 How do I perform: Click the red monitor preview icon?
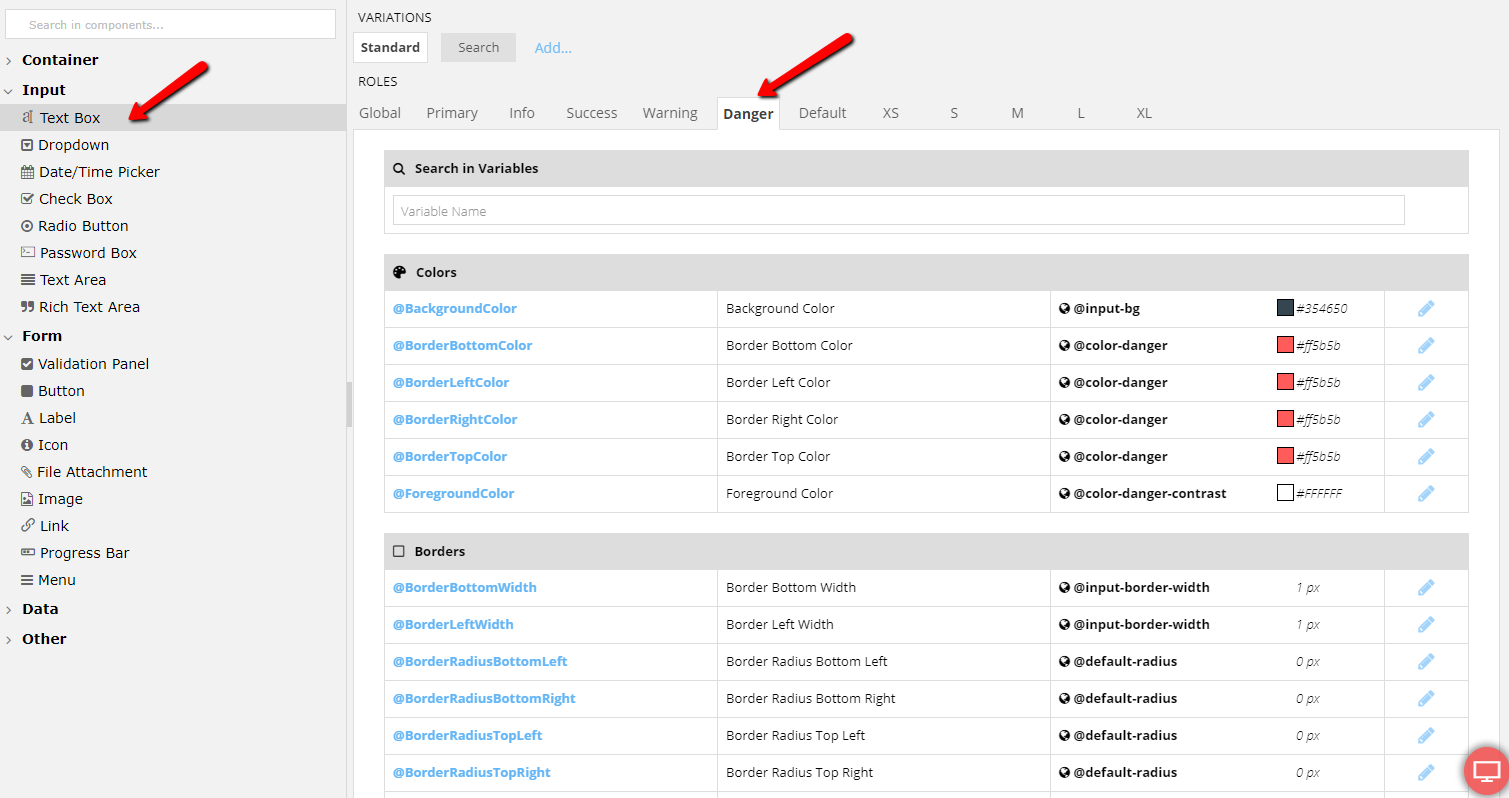tap(1486, 771)
